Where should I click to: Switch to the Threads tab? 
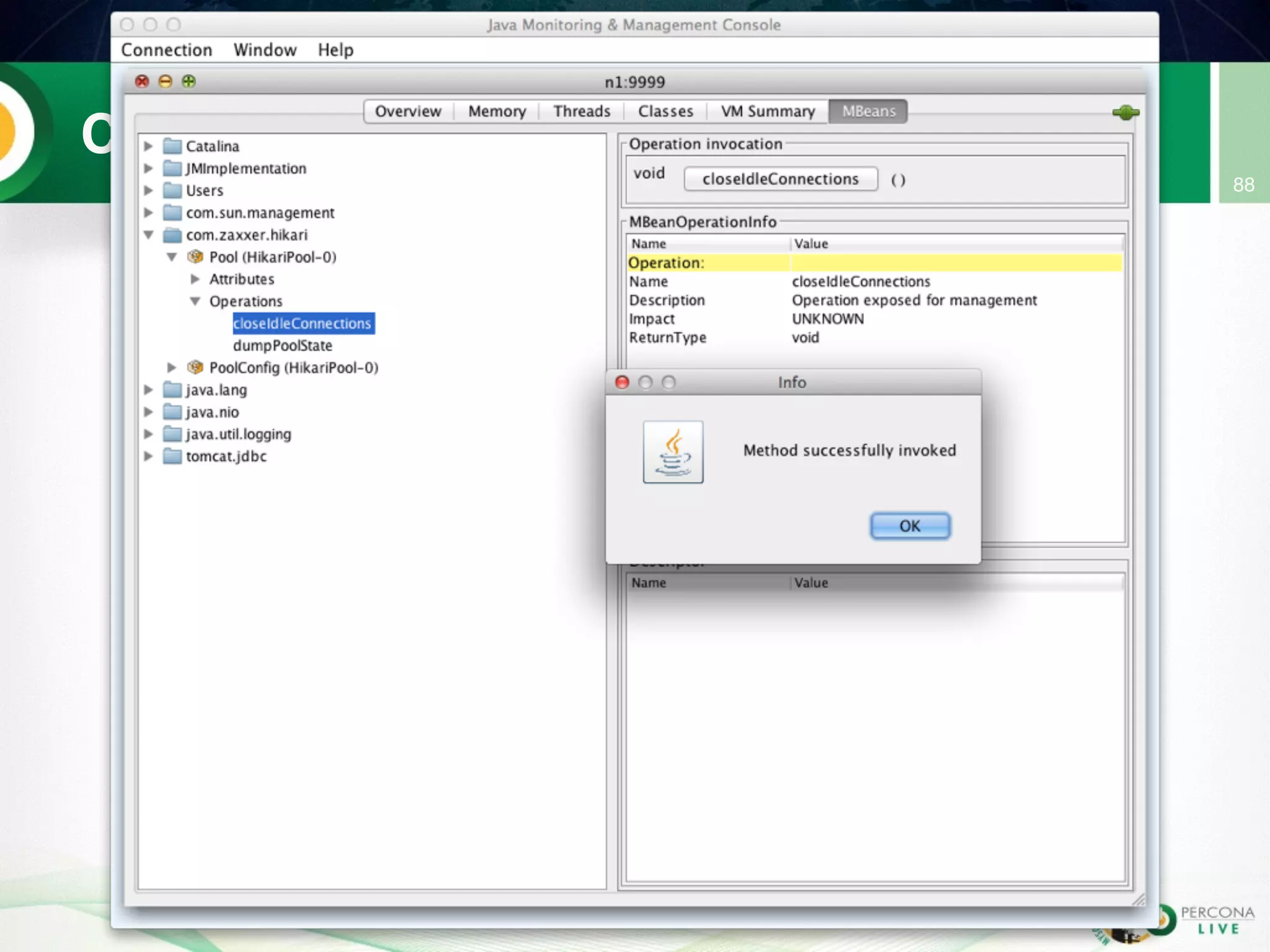tap(582, 112)
